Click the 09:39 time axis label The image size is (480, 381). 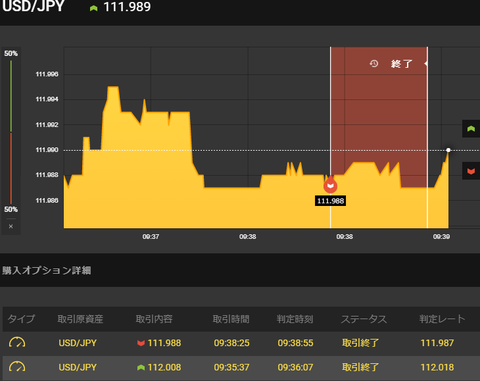point(441,237)
